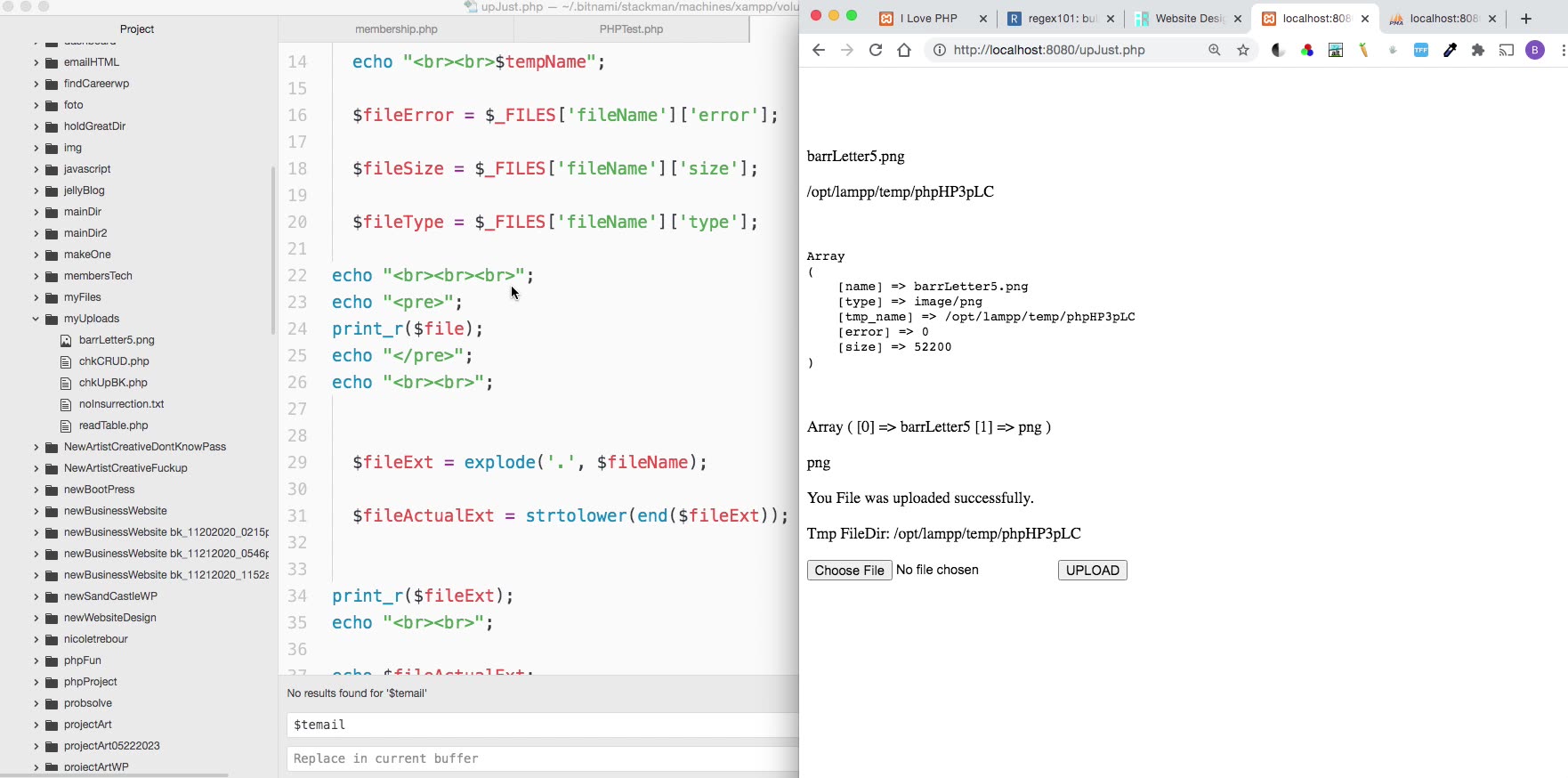The width and height of the screenshot is (1568, 778).
Task: Close the I Love PHP tab
Action: point(983,18)
